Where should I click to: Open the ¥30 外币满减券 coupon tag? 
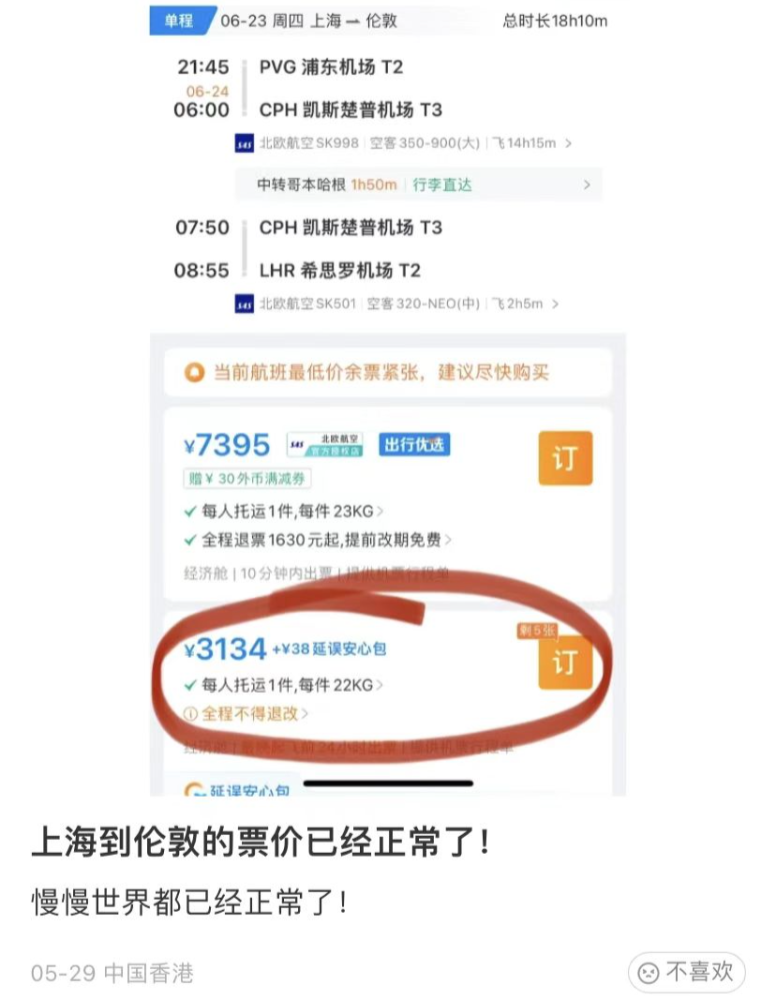coord(247,478)
